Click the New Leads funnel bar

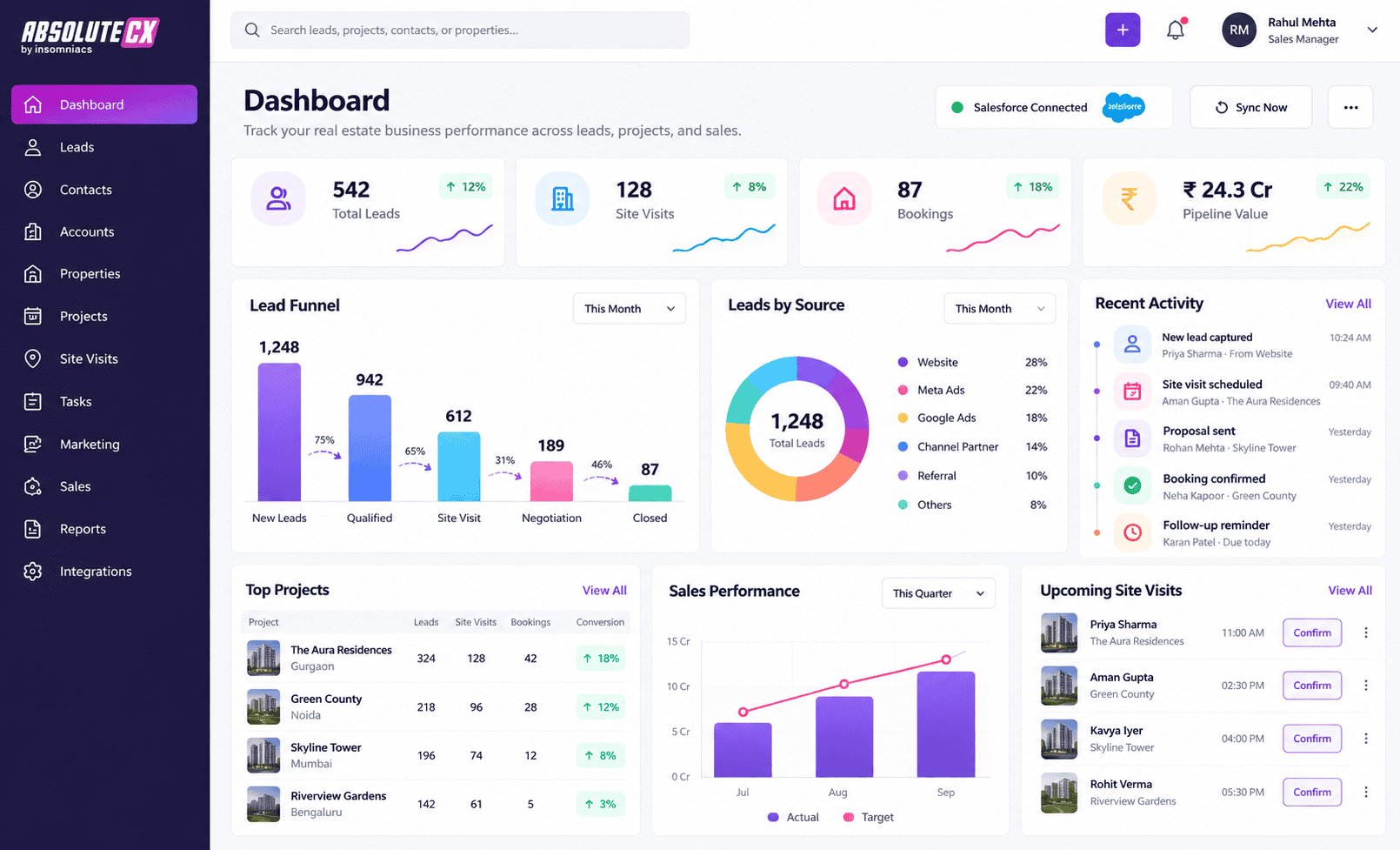click(x=279, y=432)
